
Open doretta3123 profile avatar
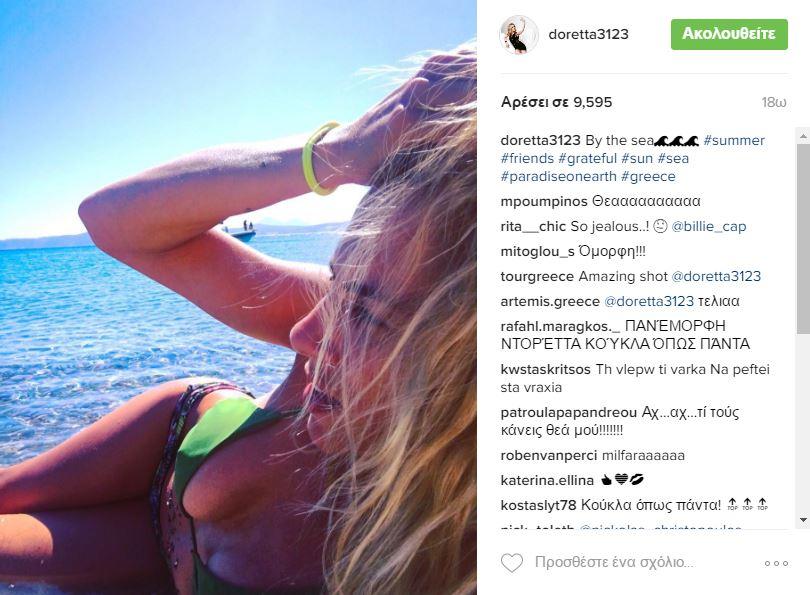pyautogui.click(x=519, y=35)
